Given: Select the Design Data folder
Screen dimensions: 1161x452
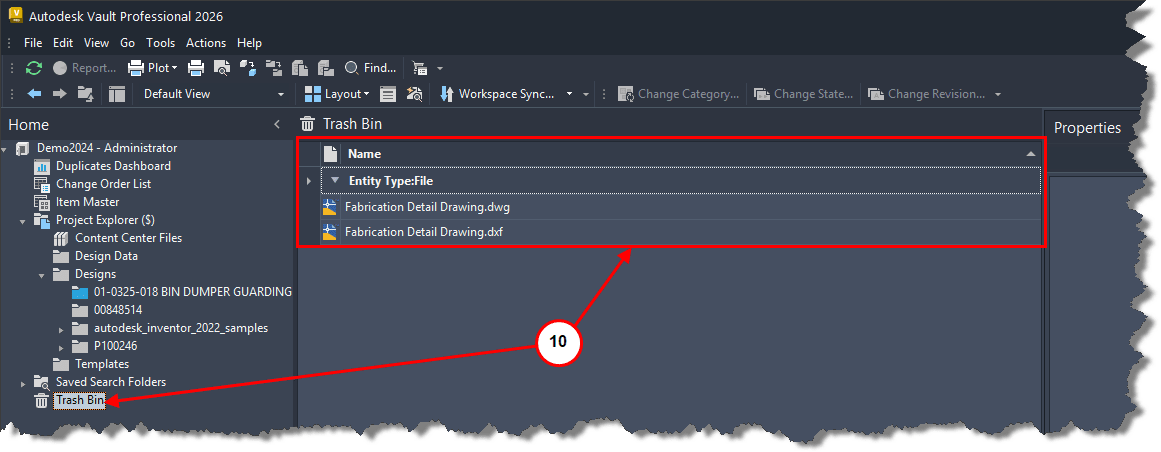Looking at the screenshot, I should 106,256.
